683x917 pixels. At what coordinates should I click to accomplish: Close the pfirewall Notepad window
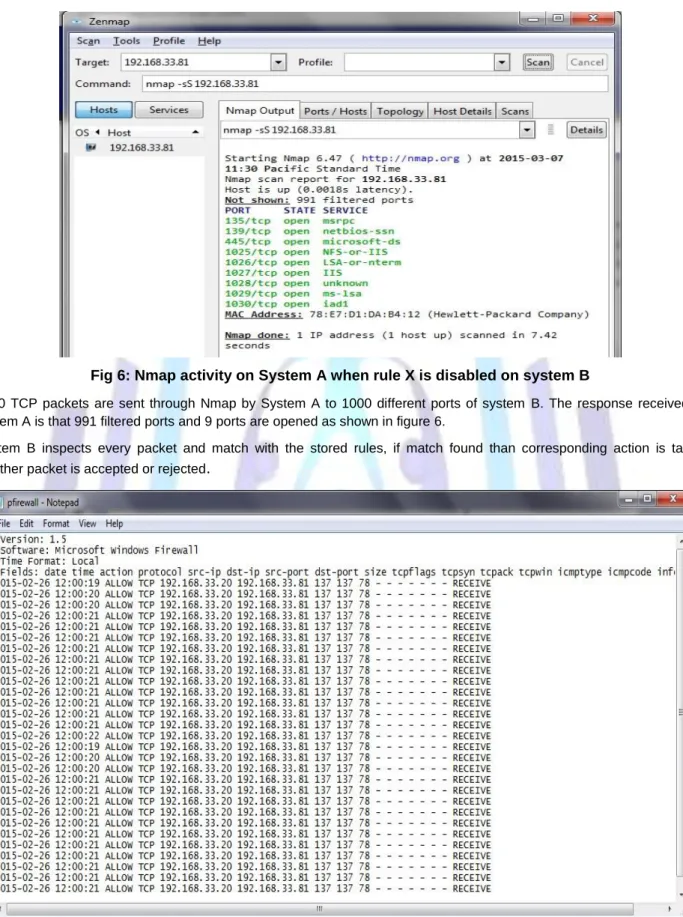[x=672, y=499]
